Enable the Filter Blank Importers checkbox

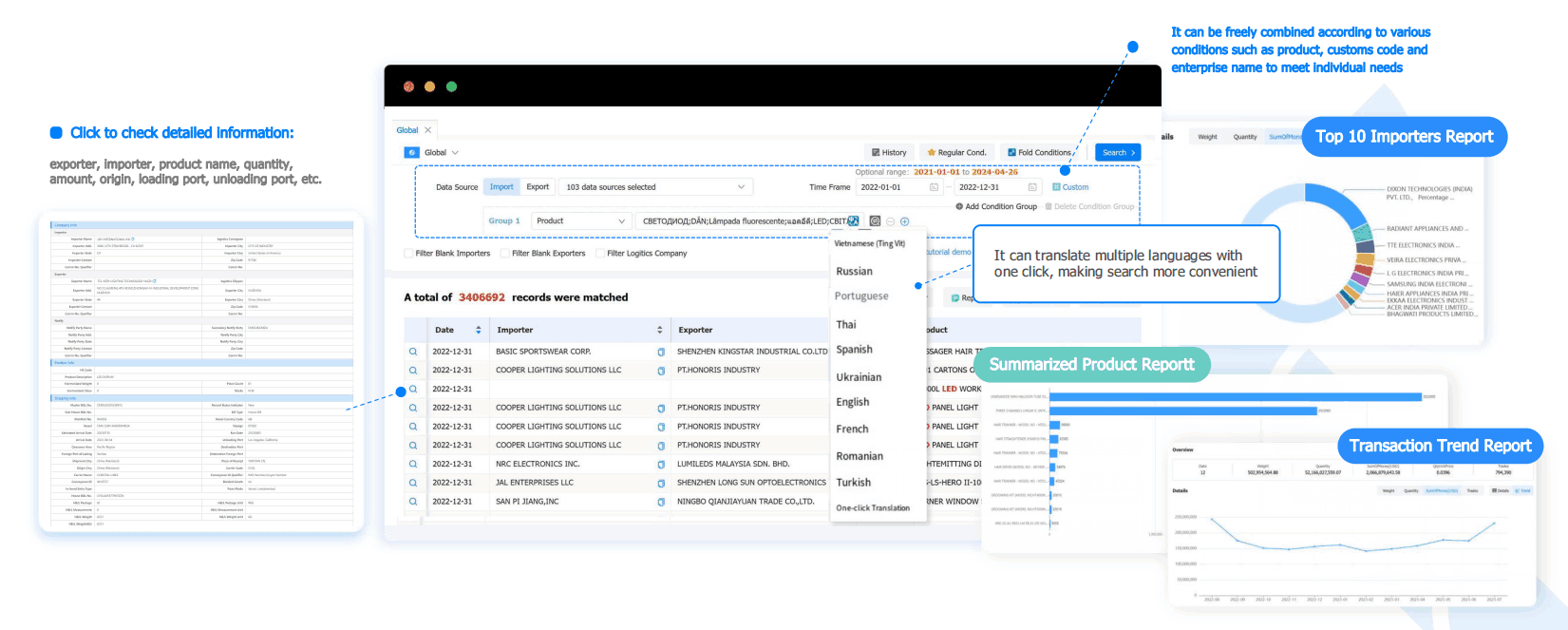(408, 254)
